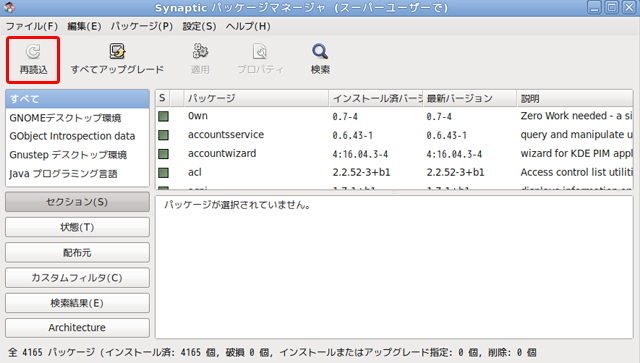The height and width of the screenshot is (363, 640).
Task: Open the File (ファイル) menu
Action: 31,27
